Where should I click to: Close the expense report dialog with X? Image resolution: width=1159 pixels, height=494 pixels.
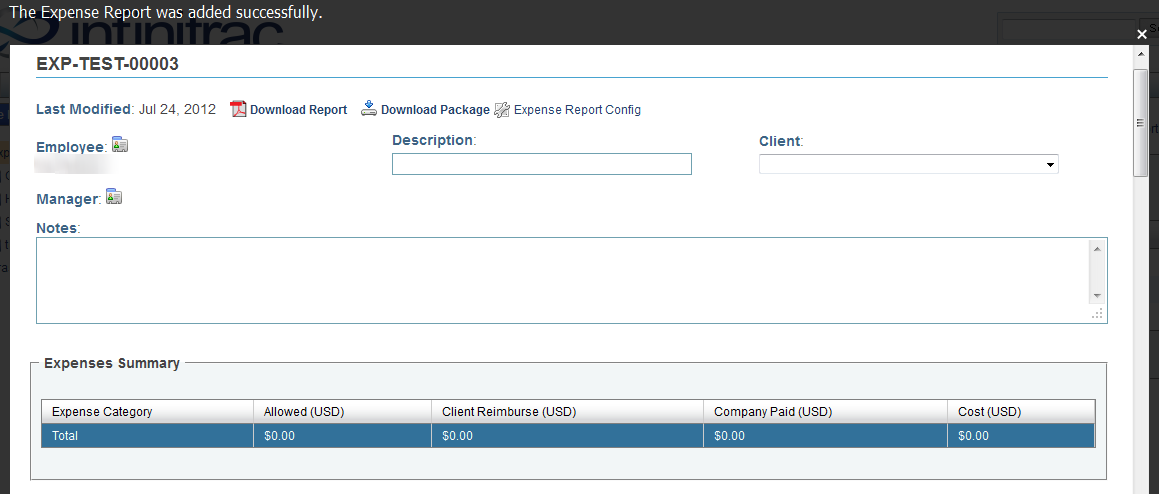(x=1142, y=34)
